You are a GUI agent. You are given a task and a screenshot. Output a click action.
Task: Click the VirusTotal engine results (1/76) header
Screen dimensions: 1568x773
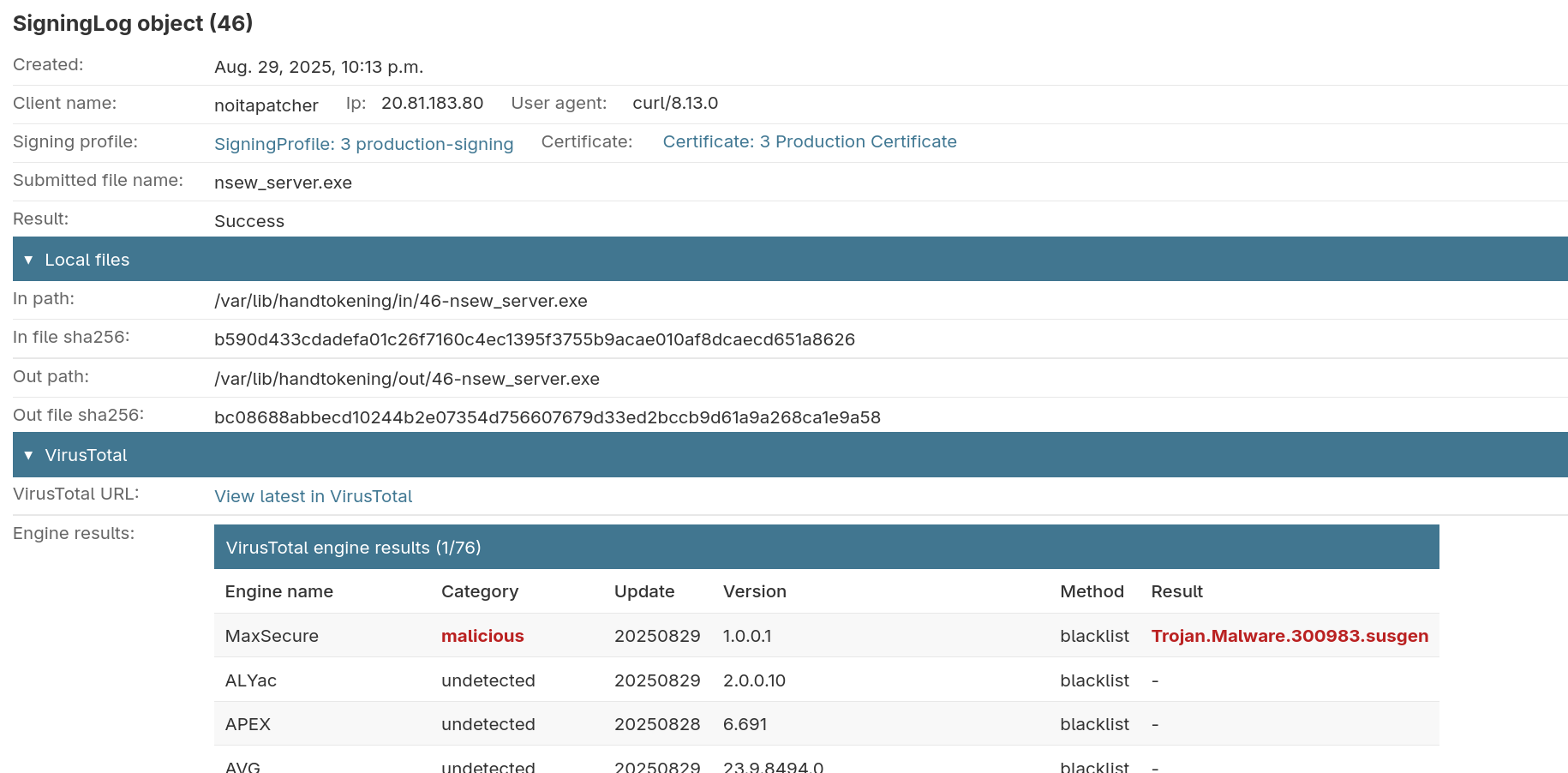coord(353,548)
